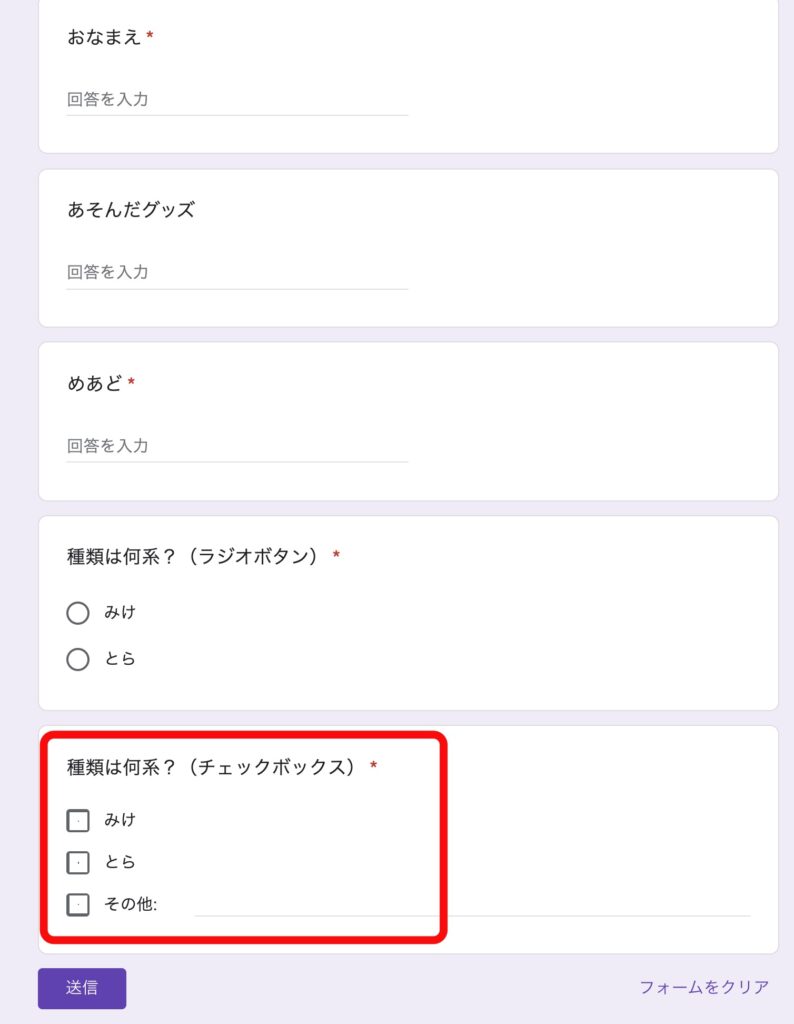
Task: Click the おなまえ answer input field
Action: 237,100
